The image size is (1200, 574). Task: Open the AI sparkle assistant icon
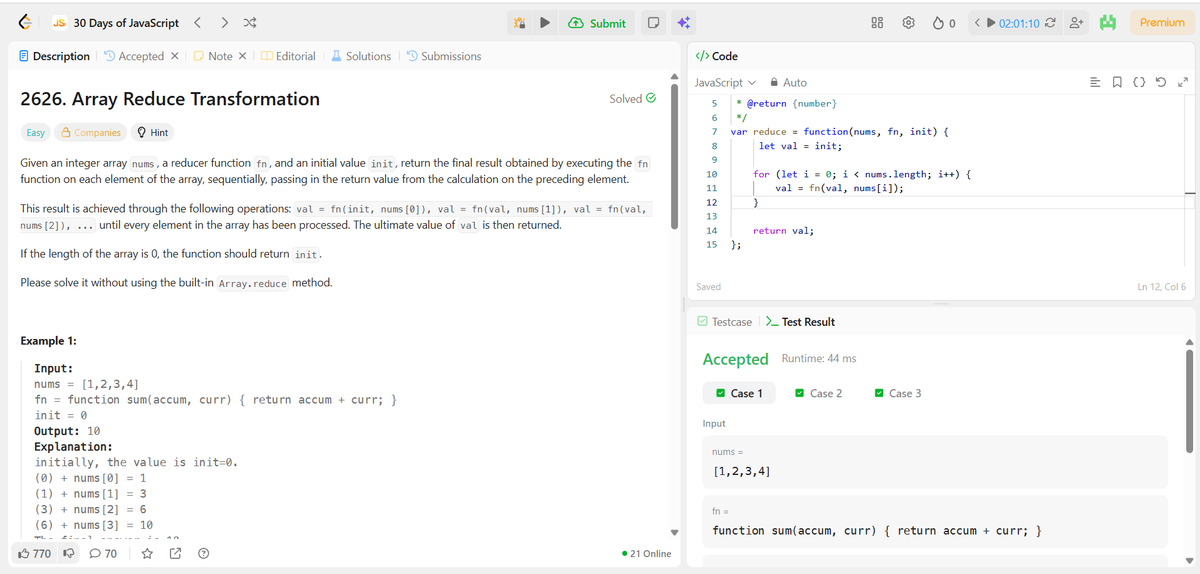point(682,22)
